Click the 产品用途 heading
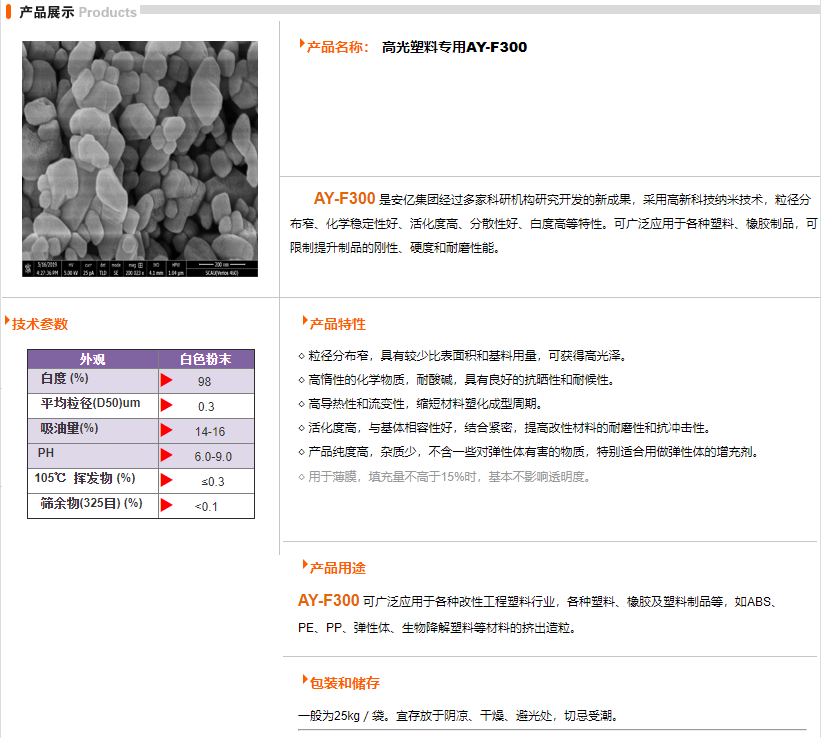Screen dimensions: 822x738 pyautogui.click(x=338, y=568)
